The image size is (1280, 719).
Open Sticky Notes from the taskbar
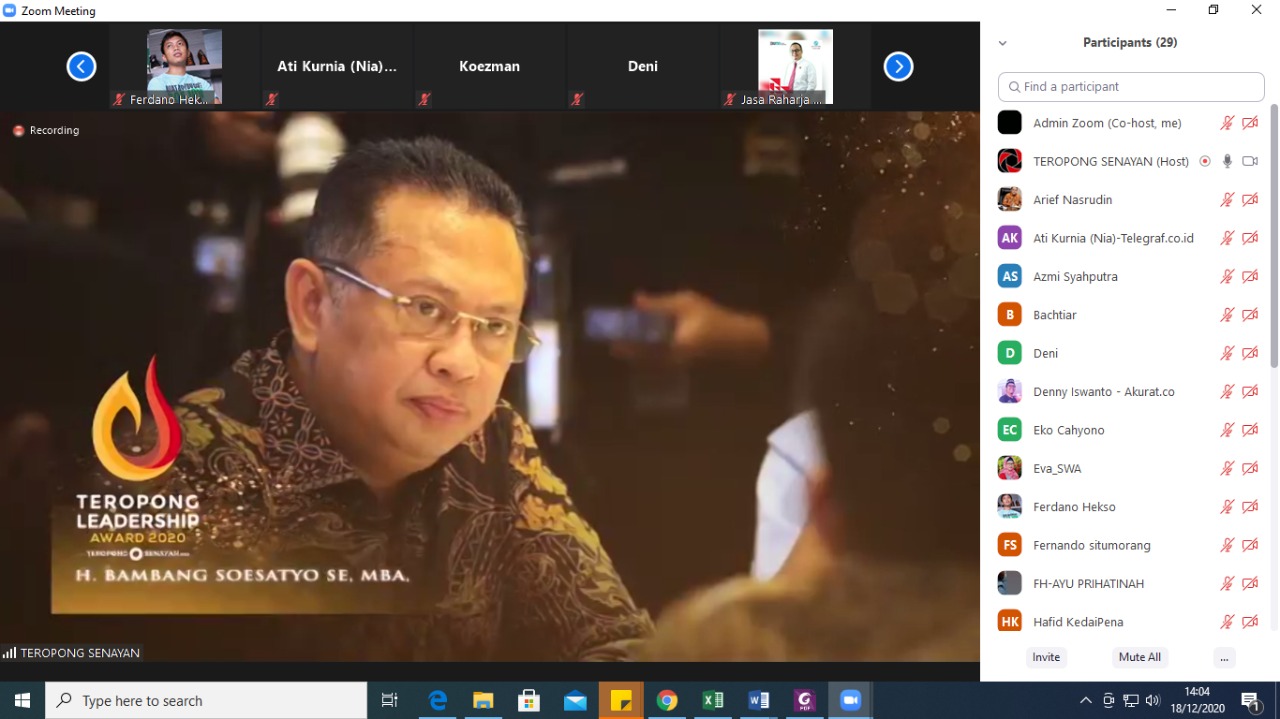(x=621, y=700)
